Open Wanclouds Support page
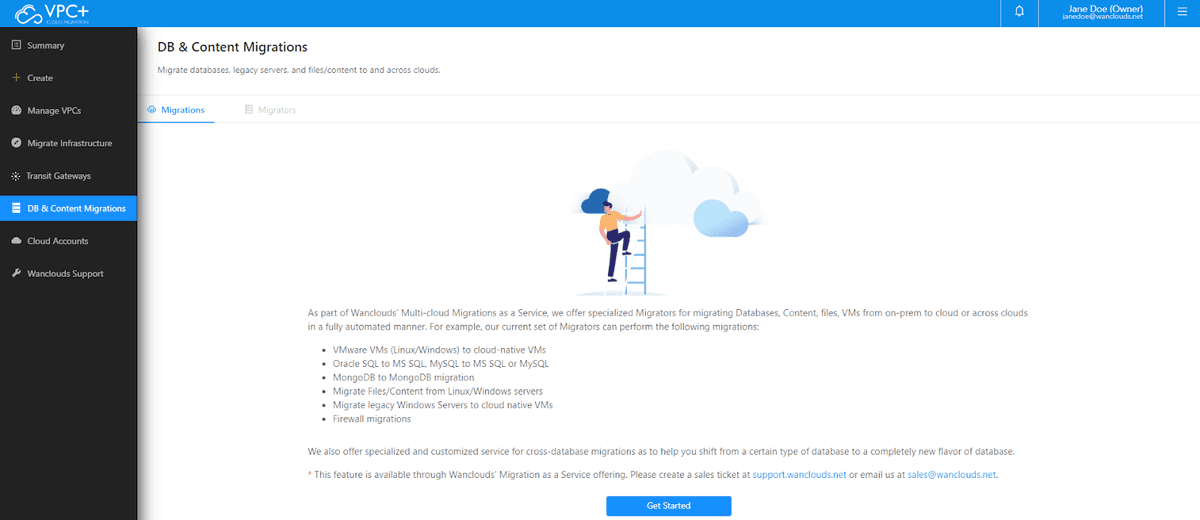The image size is (1200, 520). click(68, 273)
